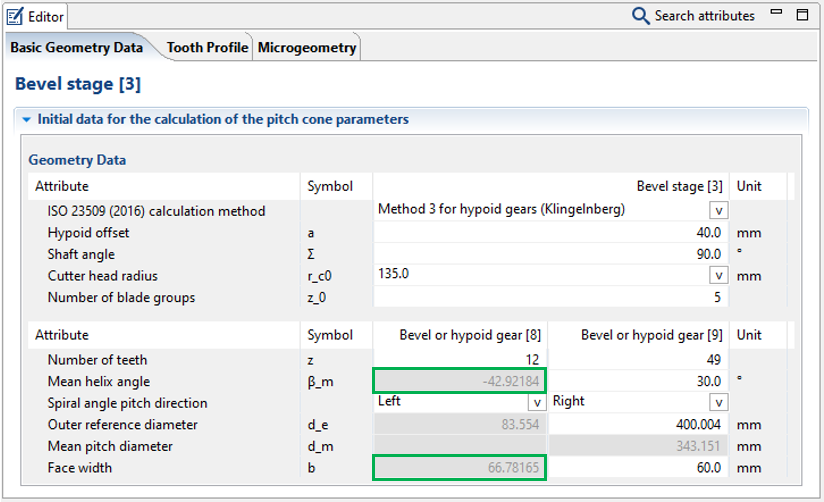Click the Search attributes magnifier icon
The height and width of the screenshot is (502, 824).
(641, 16)
